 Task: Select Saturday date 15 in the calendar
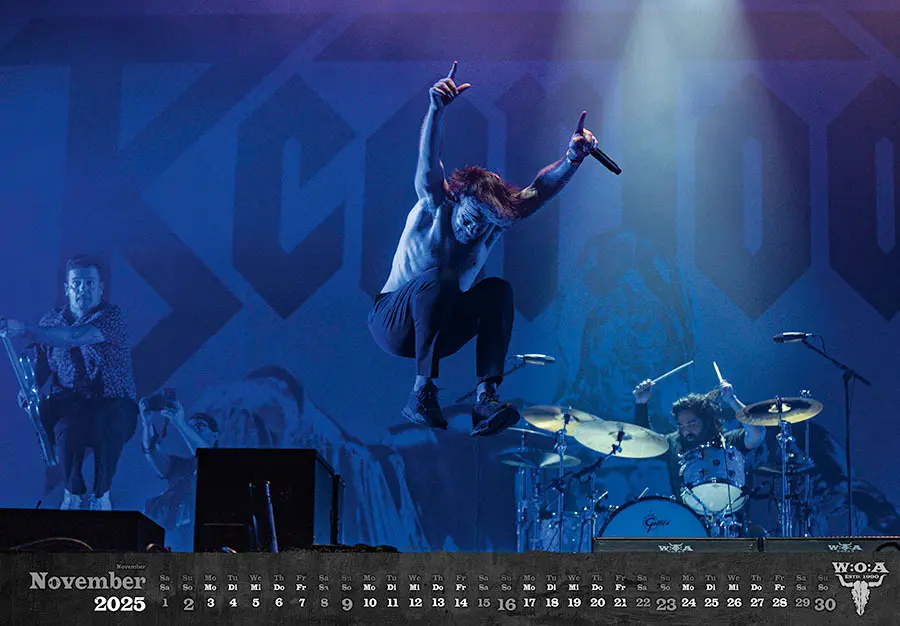tap(484, 602)
